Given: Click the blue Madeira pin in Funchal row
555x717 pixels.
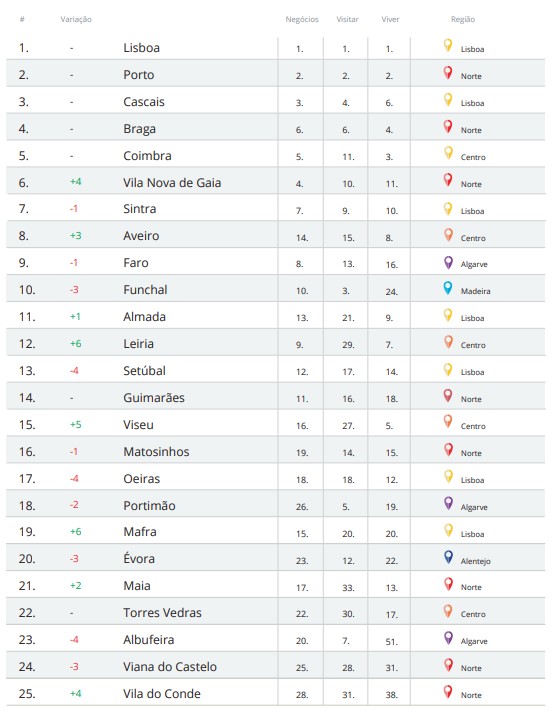Looking at the screenshot, I should point(448,288).
